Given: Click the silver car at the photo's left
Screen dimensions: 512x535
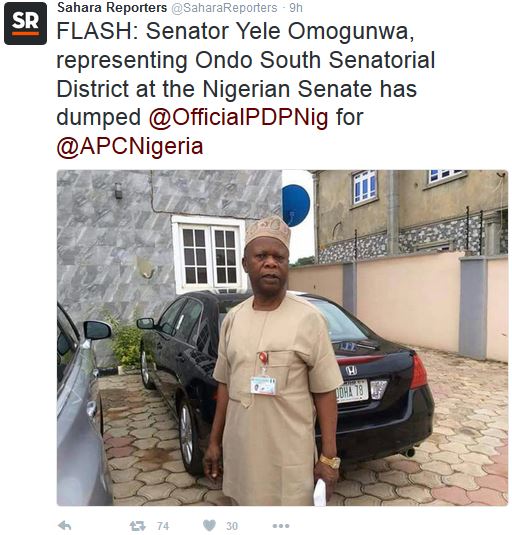Looking at the screenshot, I should click(x=84, y=409).
